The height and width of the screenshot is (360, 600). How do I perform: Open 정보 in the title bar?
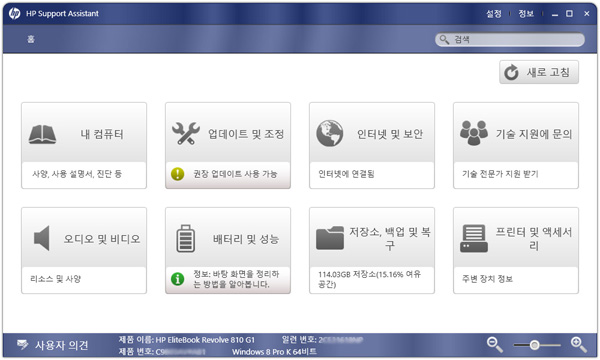click(526, 14)
